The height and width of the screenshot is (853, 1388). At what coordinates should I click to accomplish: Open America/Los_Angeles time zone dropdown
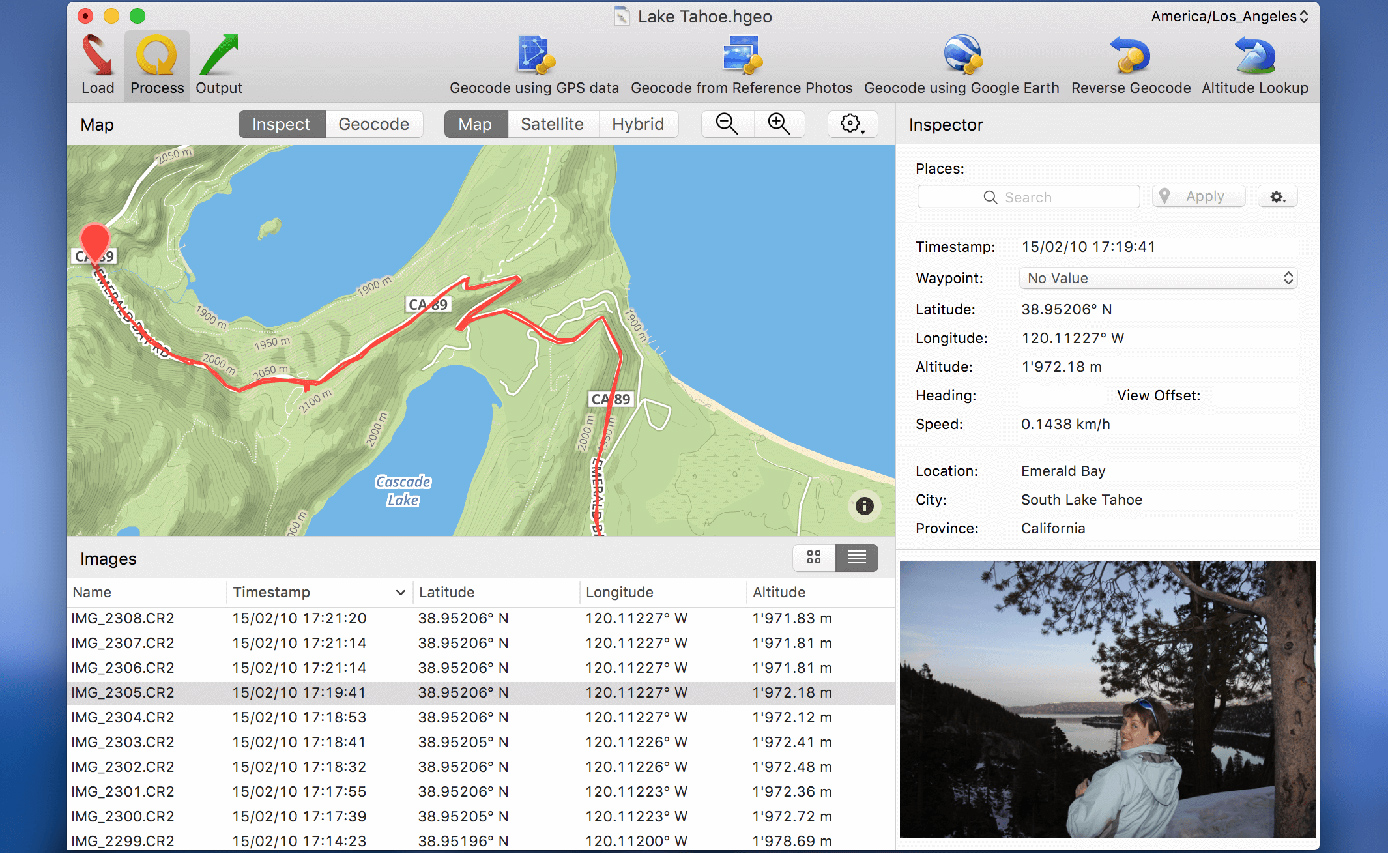1229,16
